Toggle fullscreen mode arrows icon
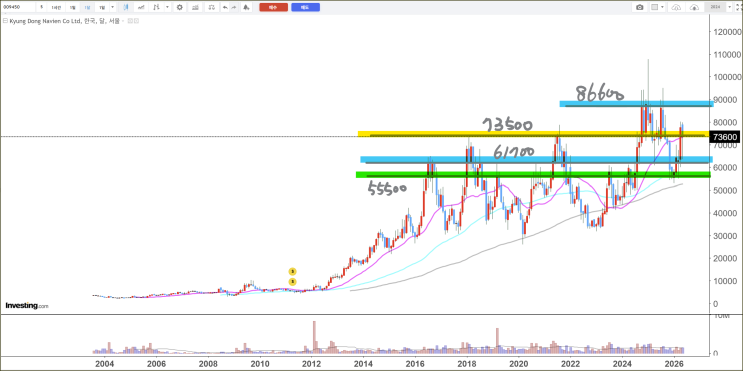743x371 pixels. pyautogui.click(x=737, y=7)
